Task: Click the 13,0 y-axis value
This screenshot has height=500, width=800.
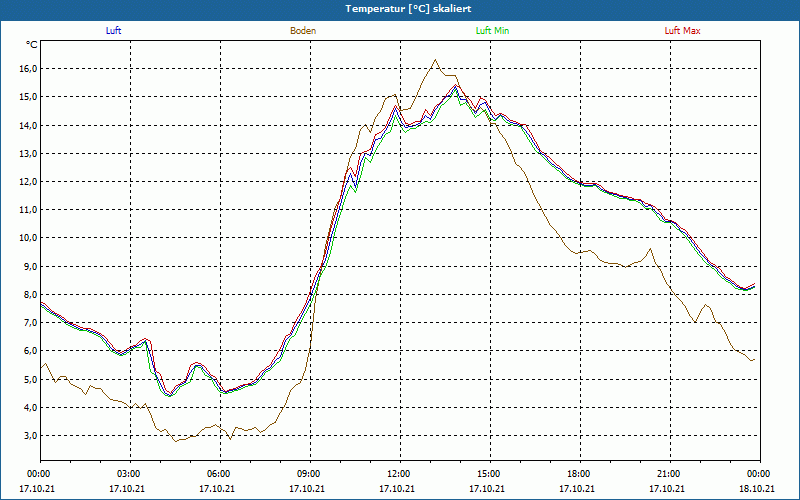Action: point(29,154)
